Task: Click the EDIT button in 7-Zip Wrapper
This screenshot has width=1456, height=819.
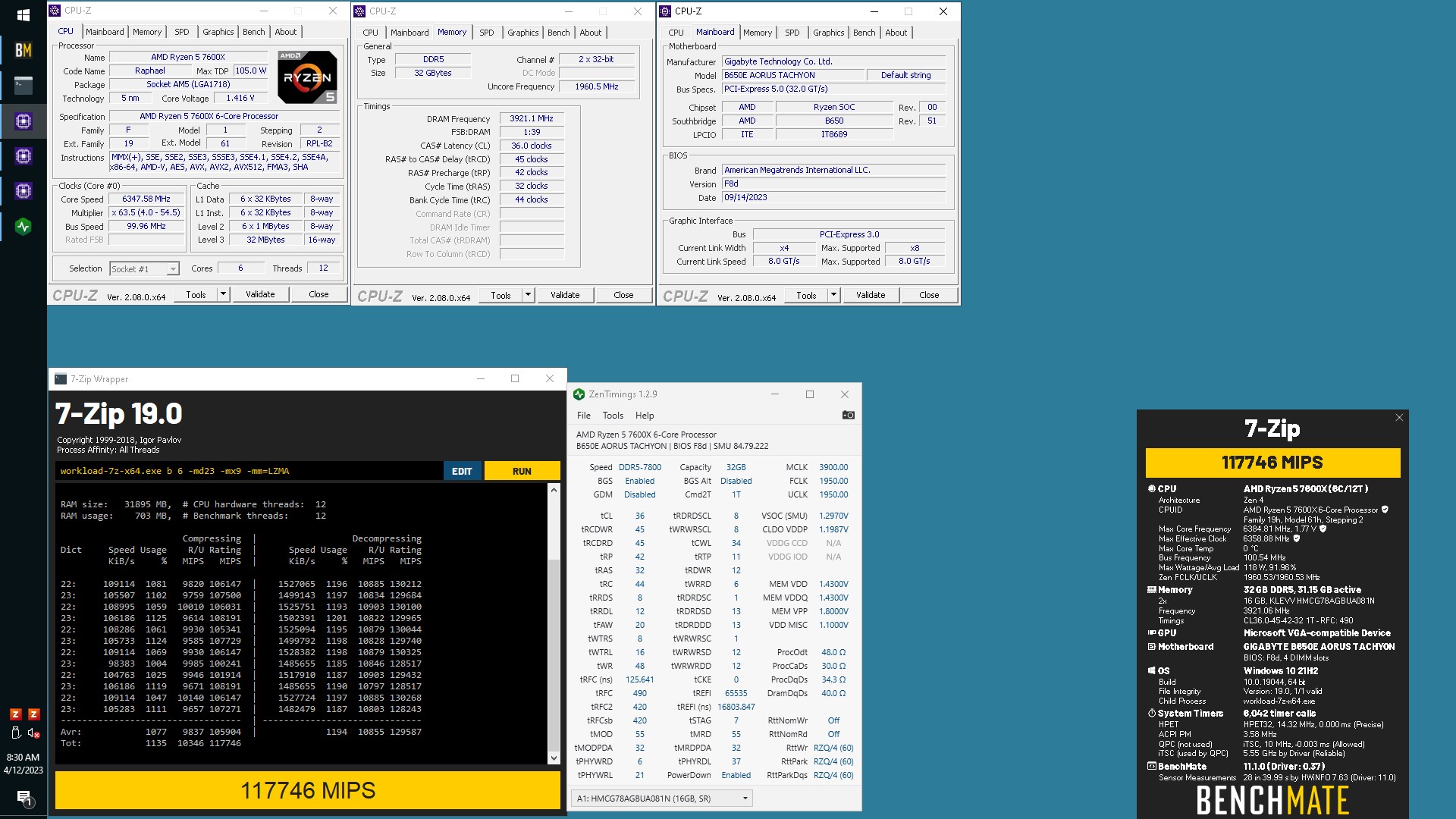Action: click(x=462, y=471)
